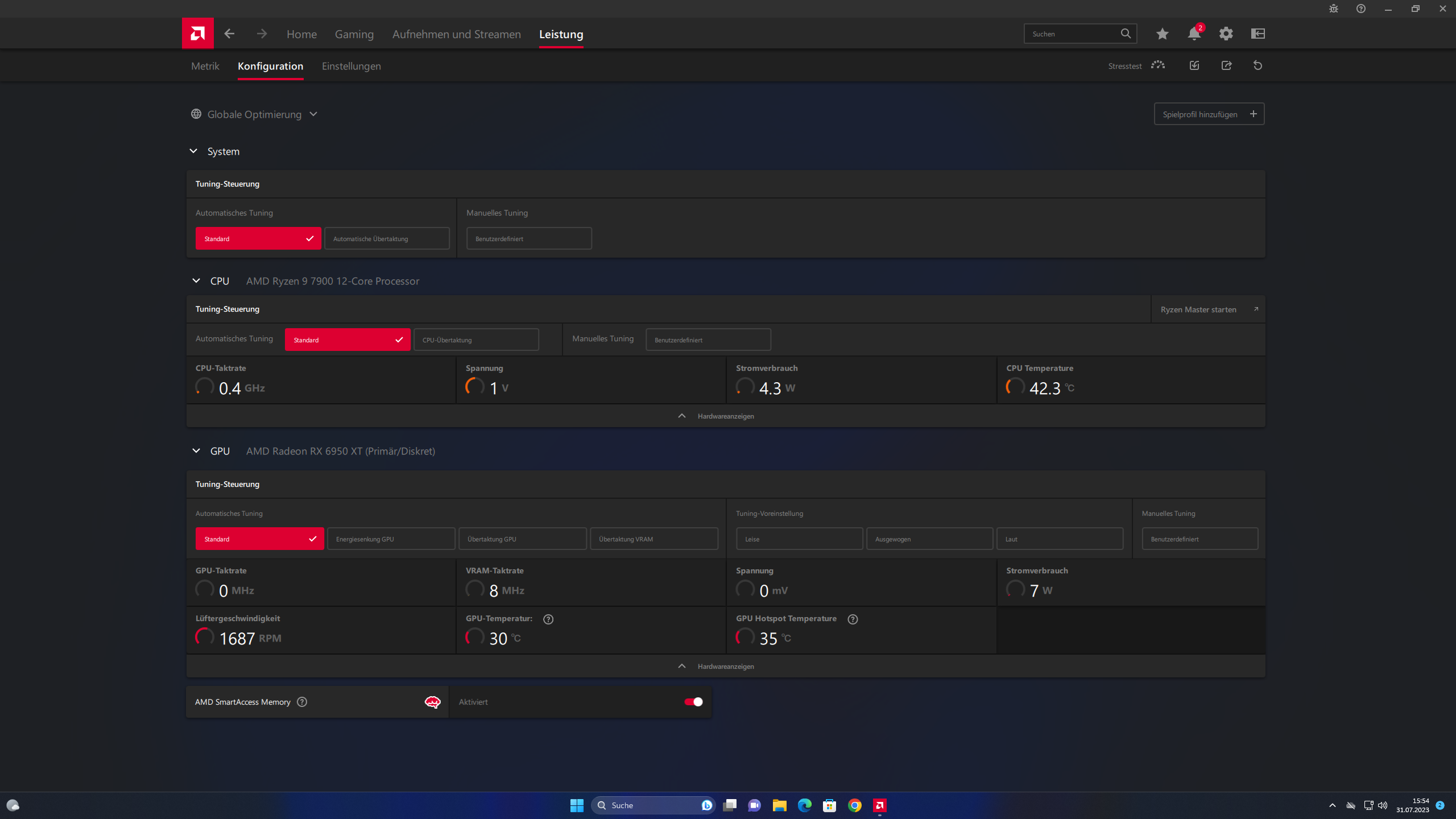Click the reset tuning arrow icon
This screenshot has width=1456, height=819.
coord(1258,65)
